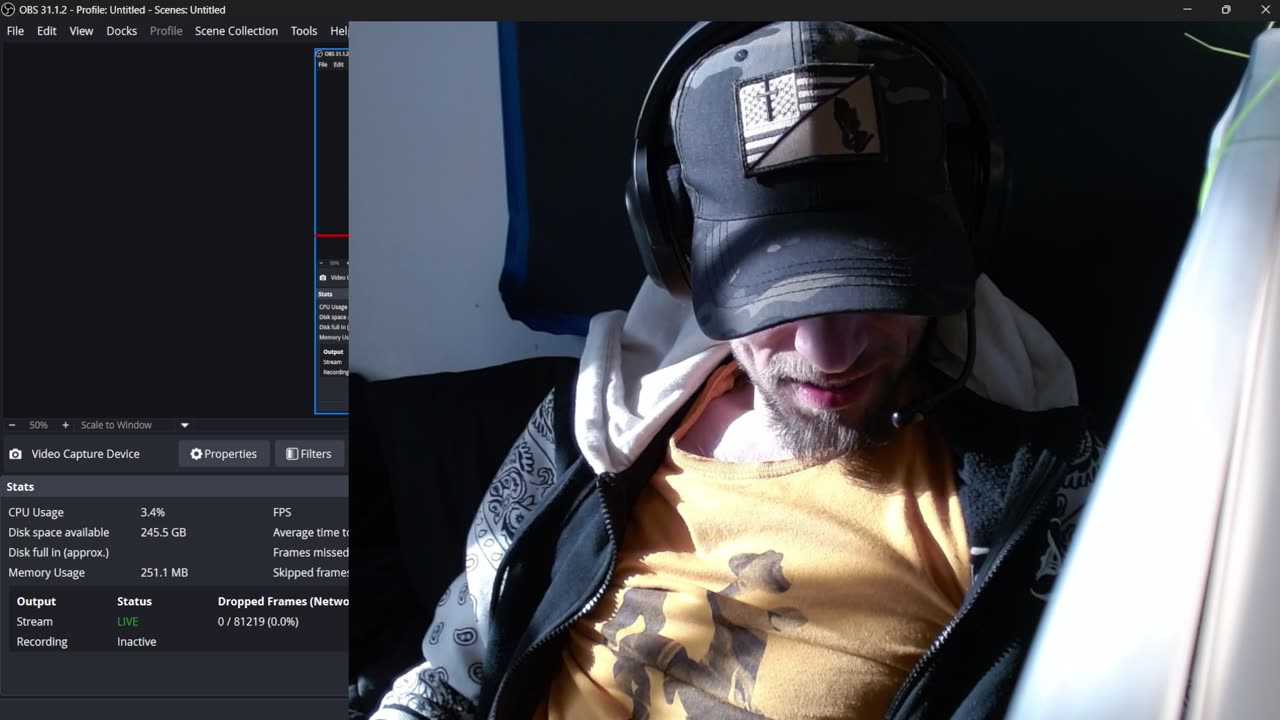1280x720 pixels.
Task: Open the Edit menu
Action: pyautogui.click(x=47, y=31)
